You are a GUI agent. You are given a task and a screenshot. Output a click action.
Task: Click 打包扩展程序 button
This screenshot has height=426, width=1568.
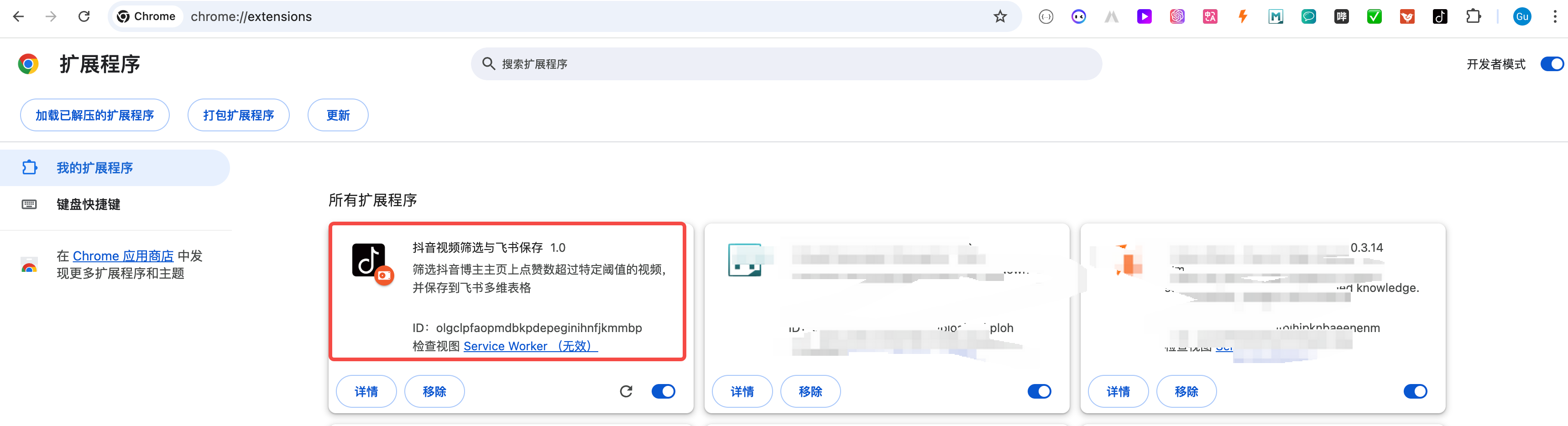click(x=239, y=115)
